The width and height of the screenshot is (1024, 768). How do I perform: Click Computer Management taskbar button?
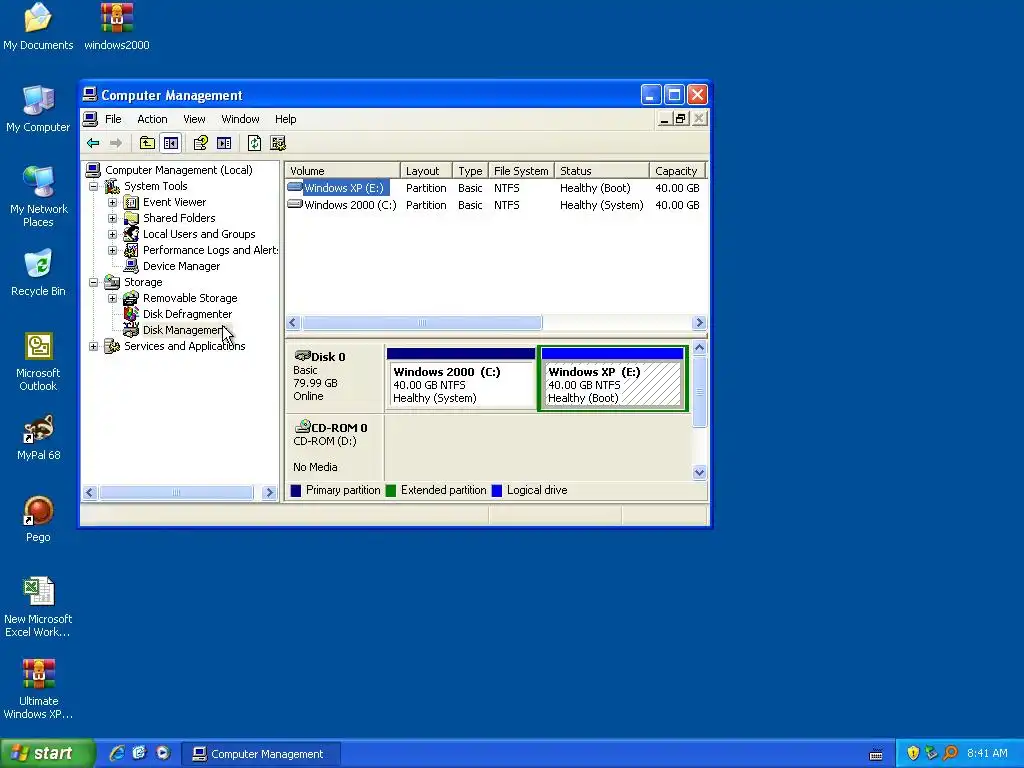(260, 754)
